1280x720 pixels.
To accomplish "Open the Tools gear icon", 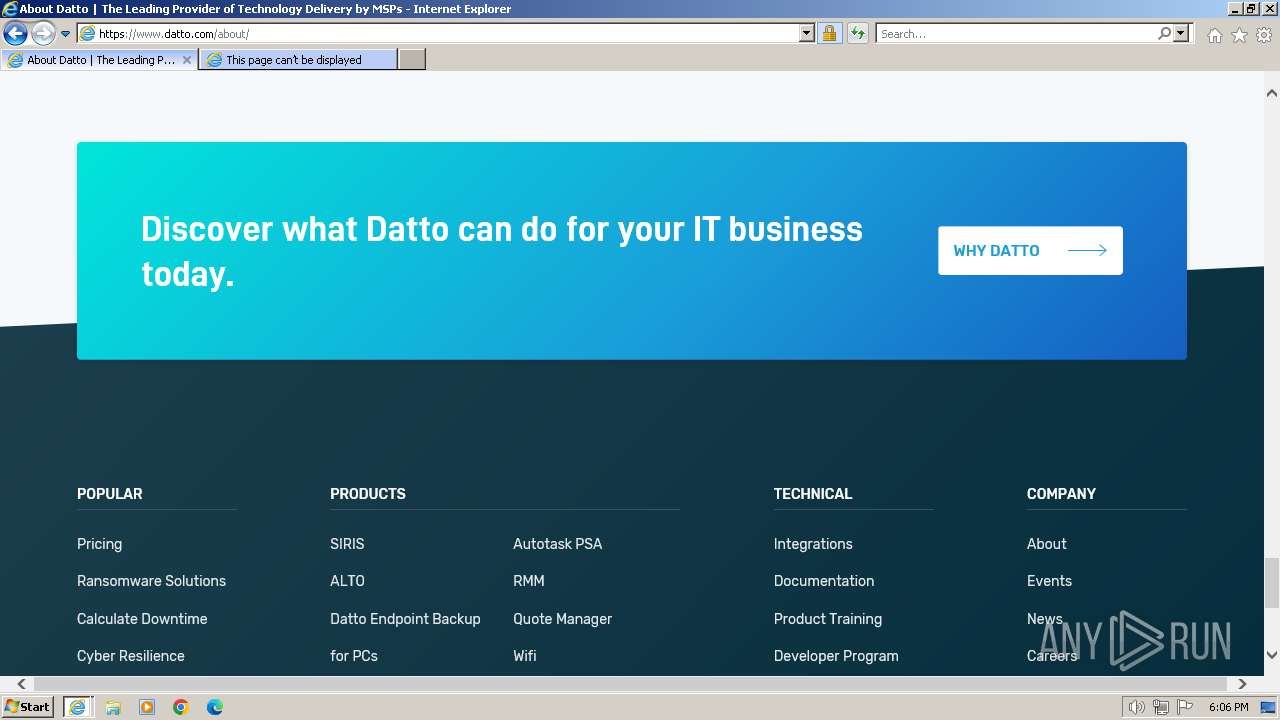I will [1264, 35].
